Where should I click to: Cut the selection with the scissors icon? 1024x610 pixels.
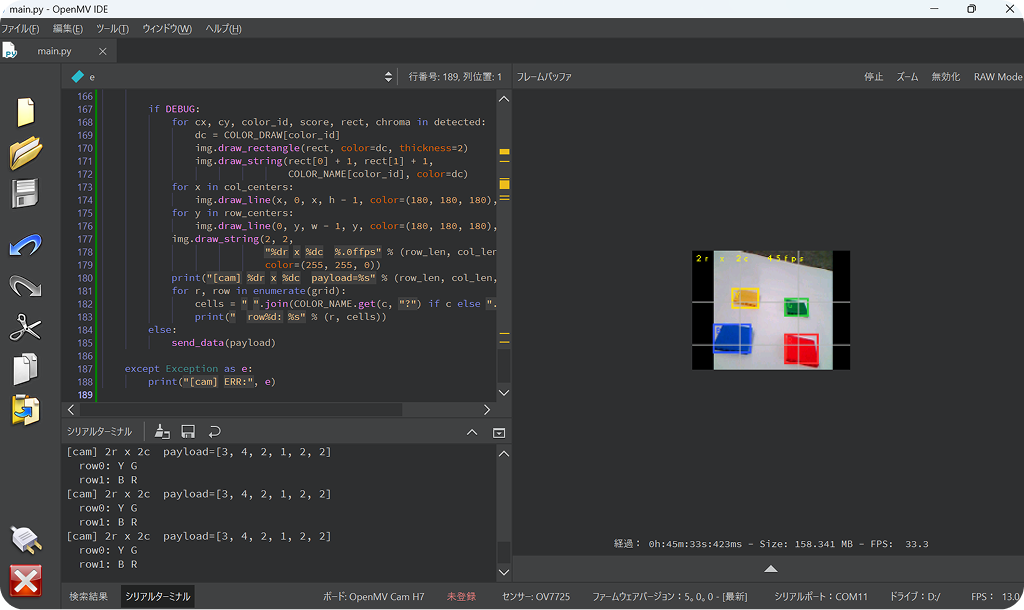(25, 327)
